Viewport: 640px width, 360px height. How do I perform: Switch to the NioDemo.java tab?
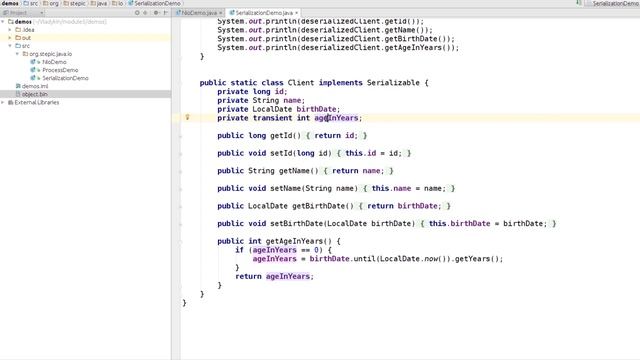tap(199, 13)
